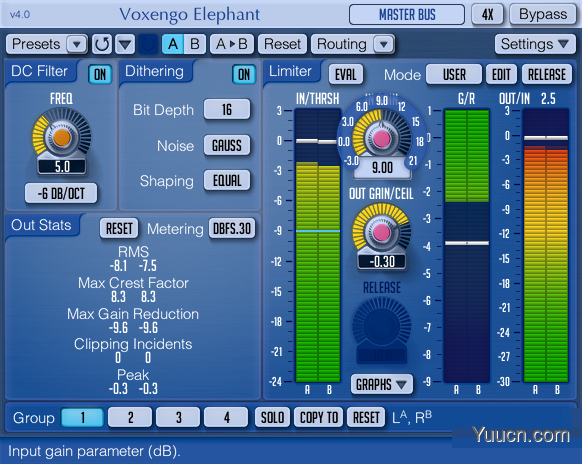Click the output gain value -0.30
Image resolution: width=582 pixels, height=464 pixels.
pos(382,262)
